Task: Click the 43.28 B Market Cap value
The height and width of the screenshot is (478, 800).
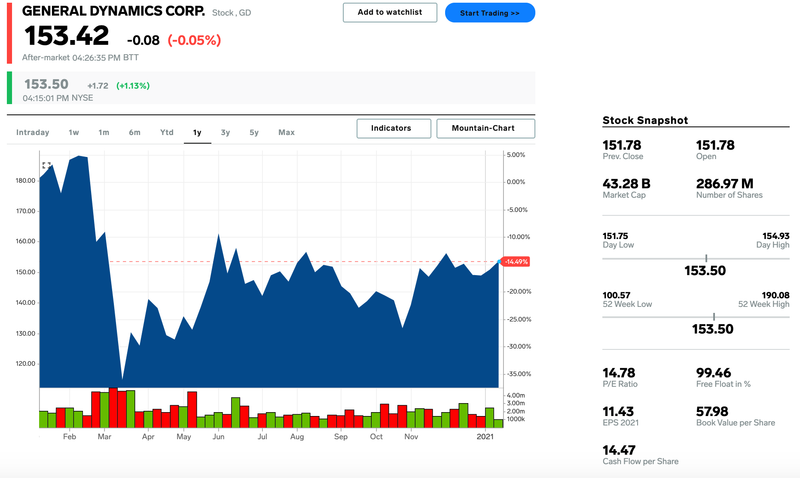Action: [626, 184]
